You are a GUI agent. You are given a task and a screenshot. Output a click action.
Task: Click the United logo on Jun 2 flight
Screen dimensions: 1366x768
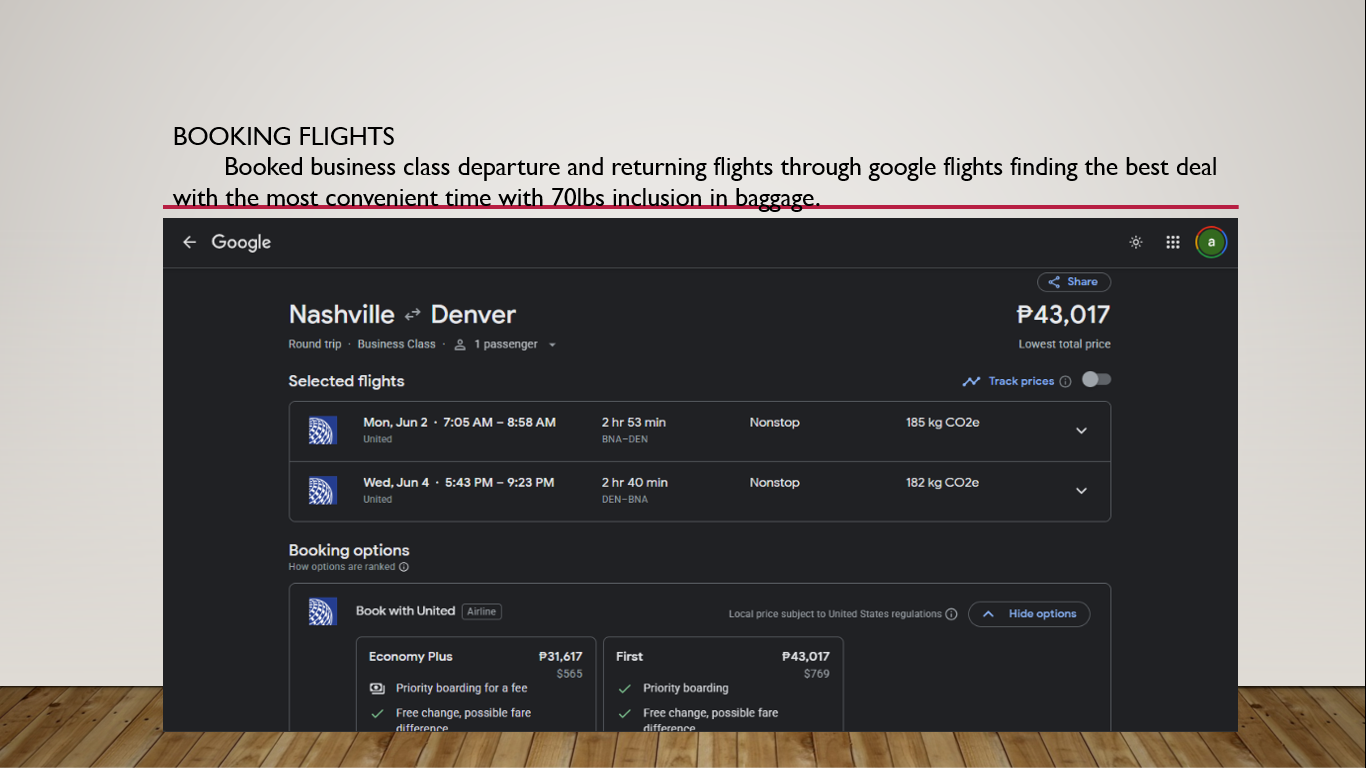click(x=322, y=430)
